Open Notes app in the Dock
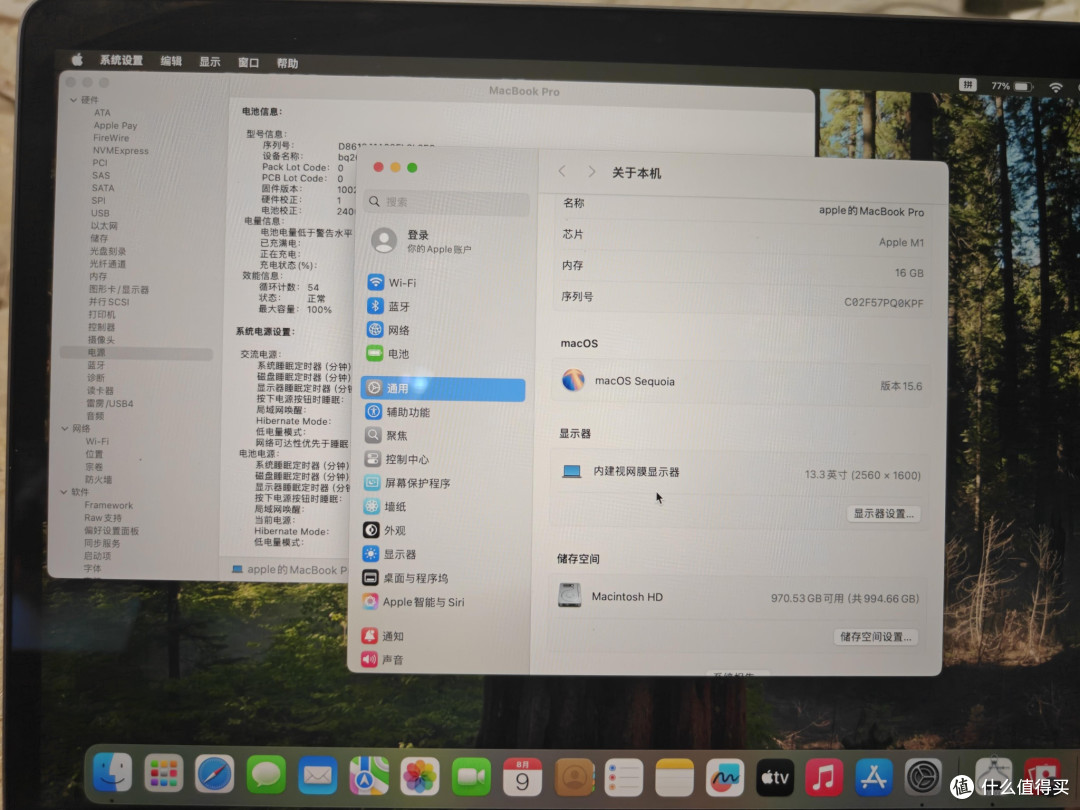The width and height of the screenshot is (1080, 810). tap(674, 778)
